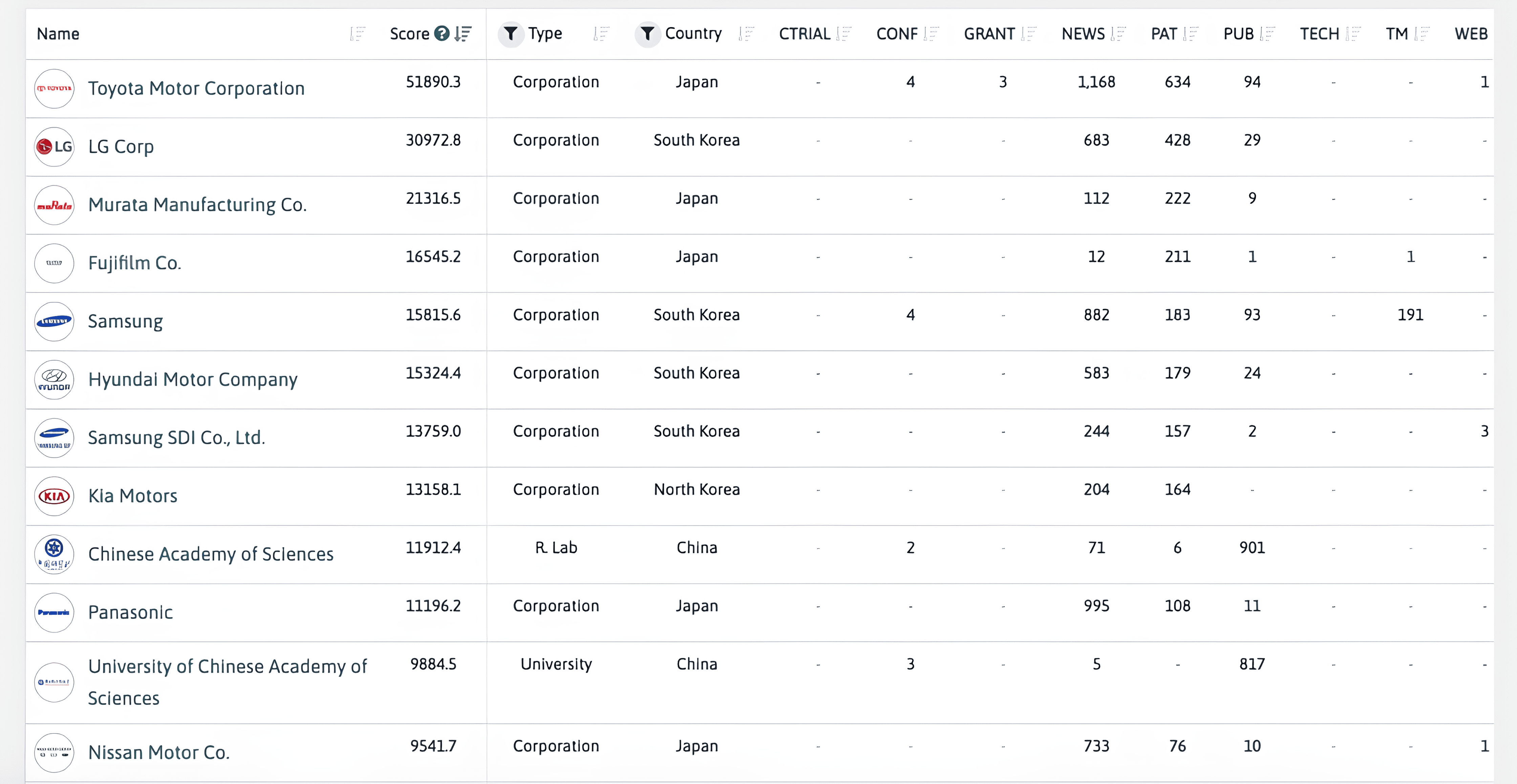Screen dimensions: 1517x784
Task: Click the Type column filter icon
Action: [511, 34]
